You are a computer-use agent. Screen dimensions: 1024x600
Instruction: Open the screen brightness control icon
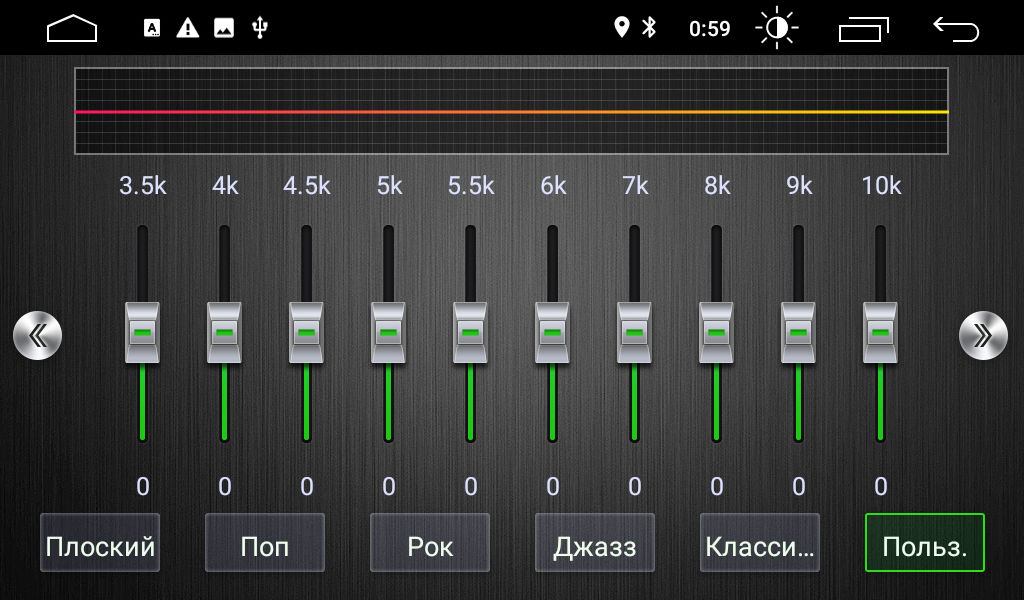[x=777, y=28]
